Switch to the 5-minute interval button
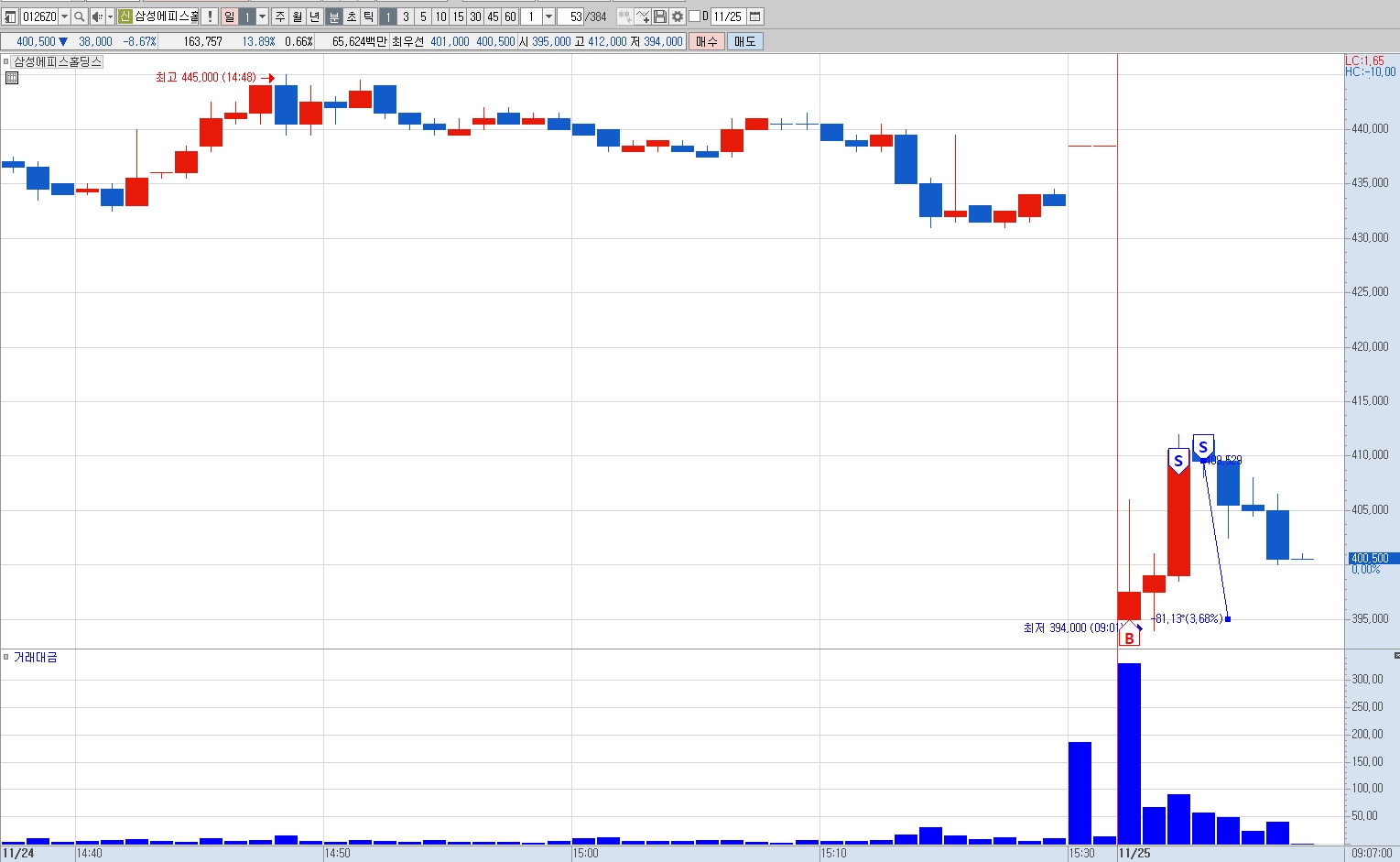1400x862 pixels. (x=423, y=16)
